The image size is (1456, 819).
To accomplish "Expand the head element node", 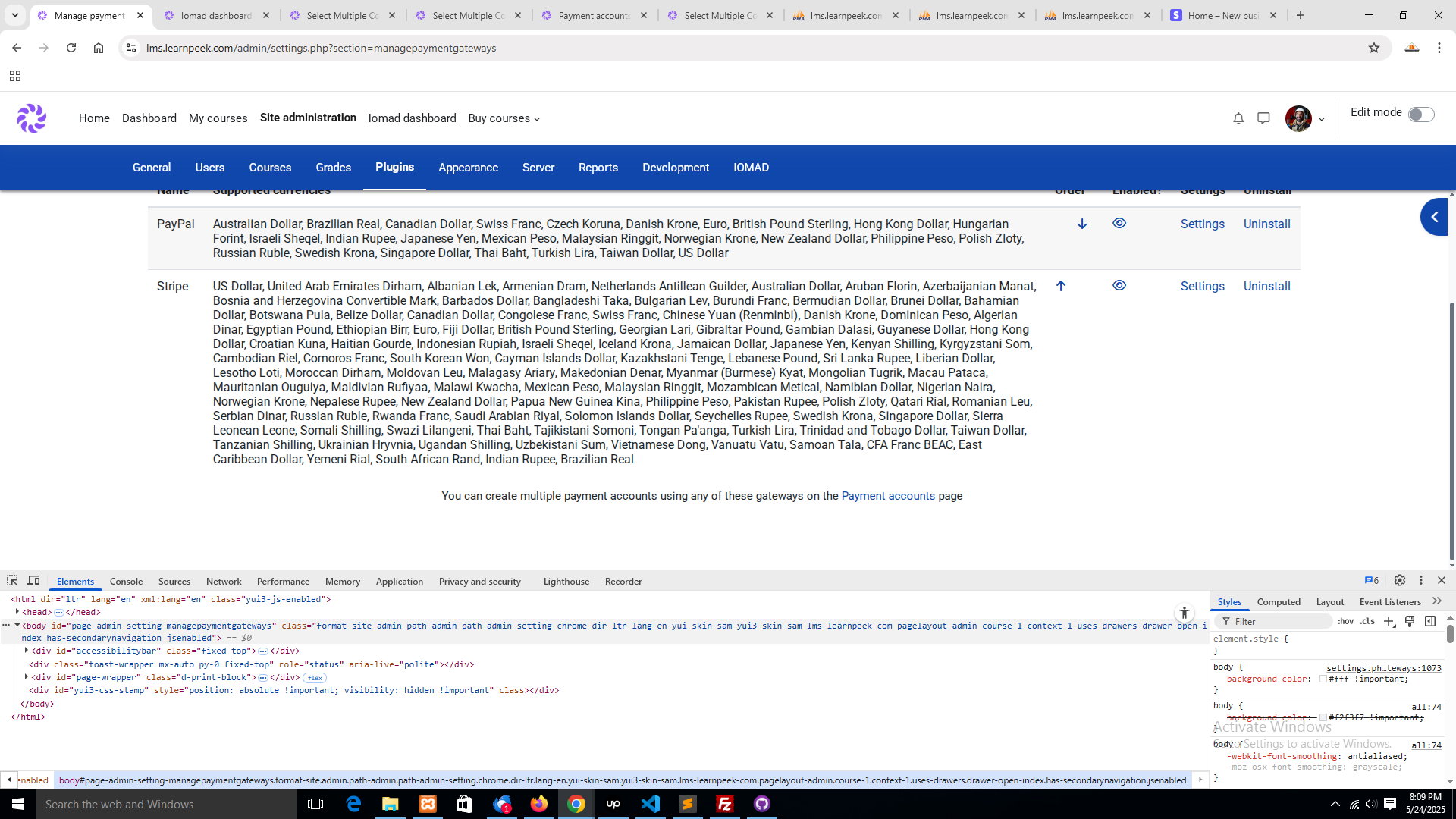I will [17, 611].
